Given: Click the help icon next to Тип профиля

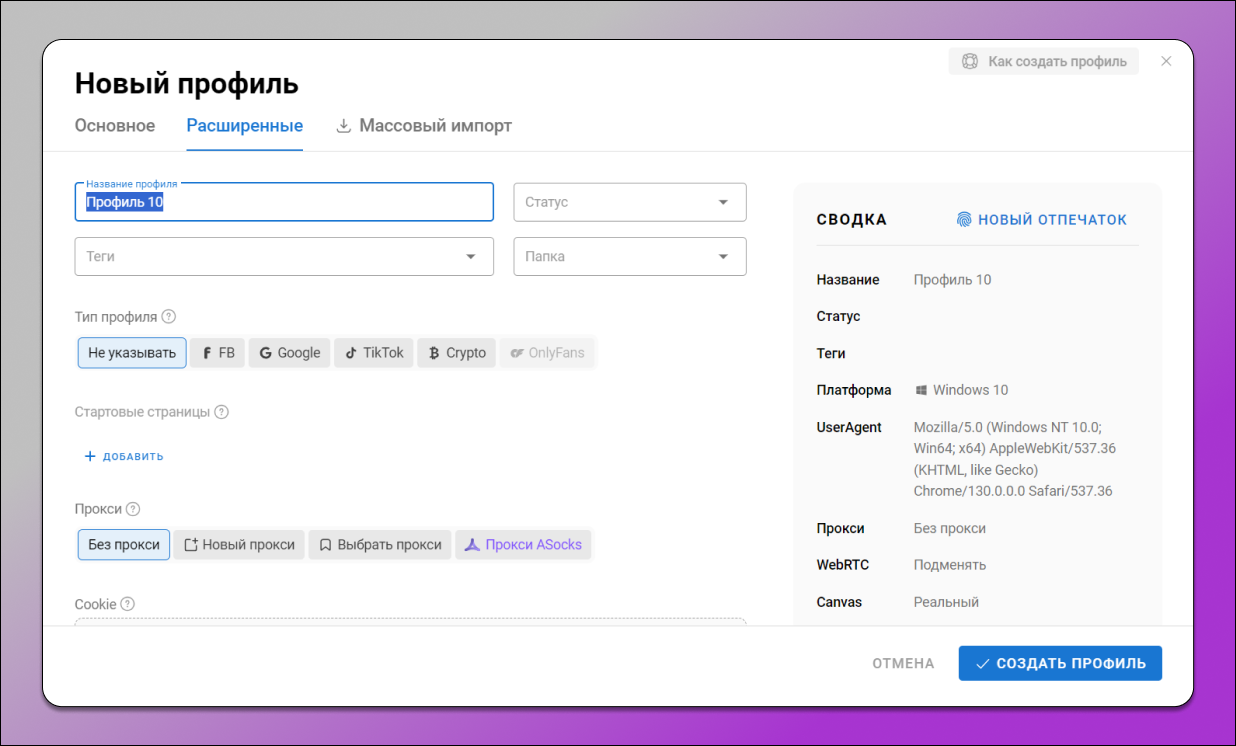Looking at the screenshot, I should pos(169,317).
